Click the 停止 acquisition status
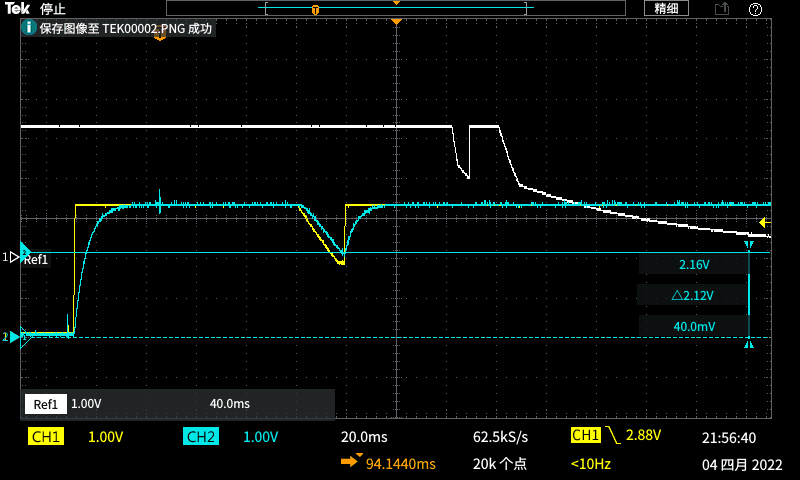The height and width of the screenshot is (480, 800). pyautogui.click(x=53, y=9)
